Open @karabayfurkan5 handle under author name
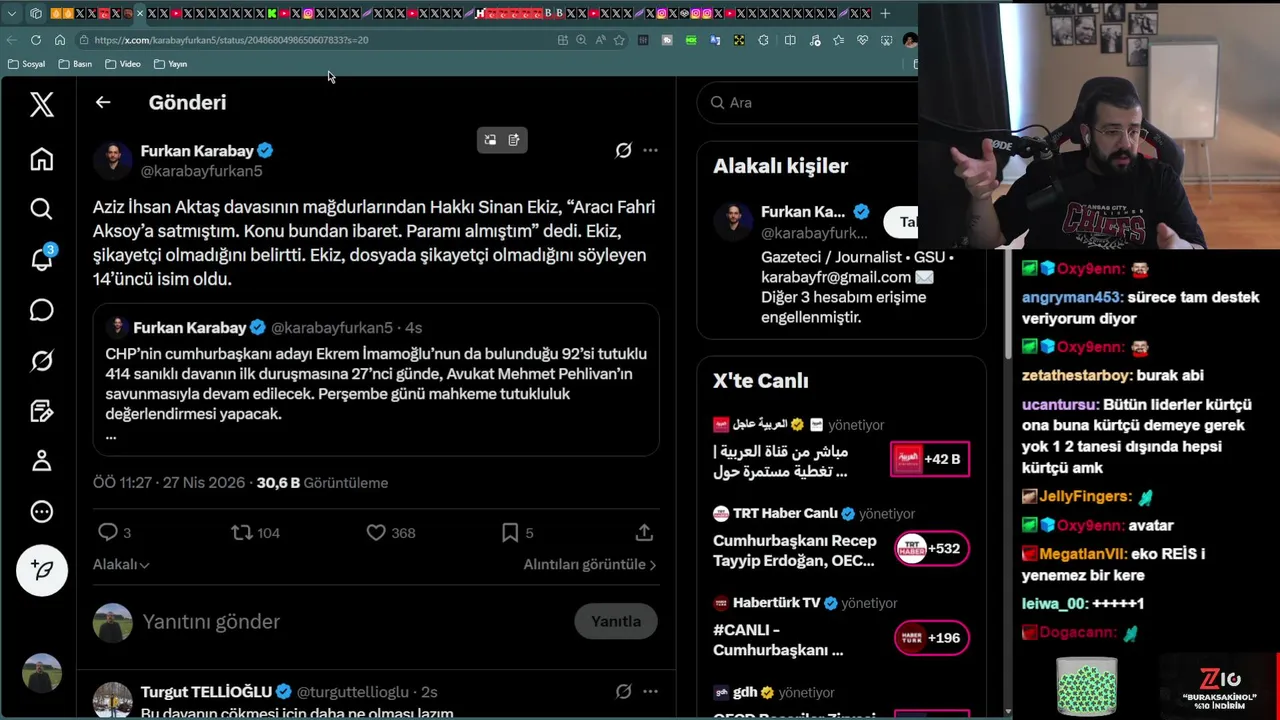The width and height of the screenshot is (1280, 720). click(201, 171)
